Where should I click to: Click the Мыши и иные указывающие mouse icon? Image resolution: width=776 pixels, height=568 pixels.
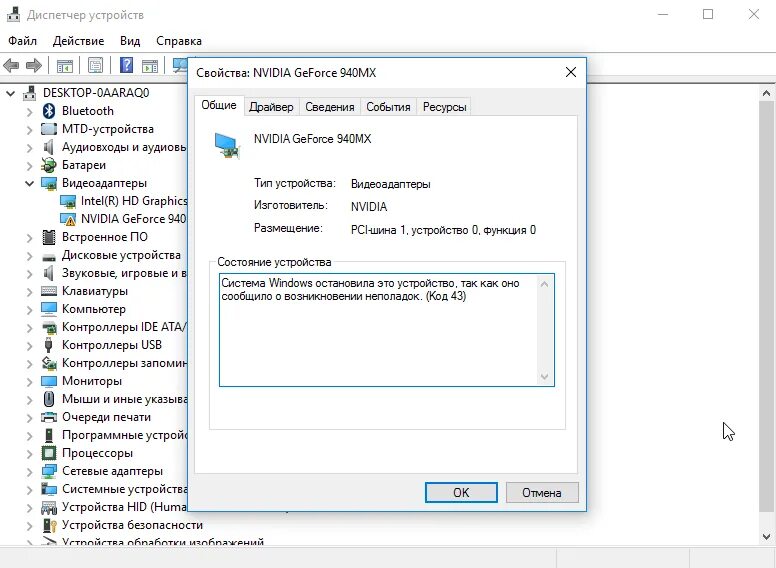48,399
